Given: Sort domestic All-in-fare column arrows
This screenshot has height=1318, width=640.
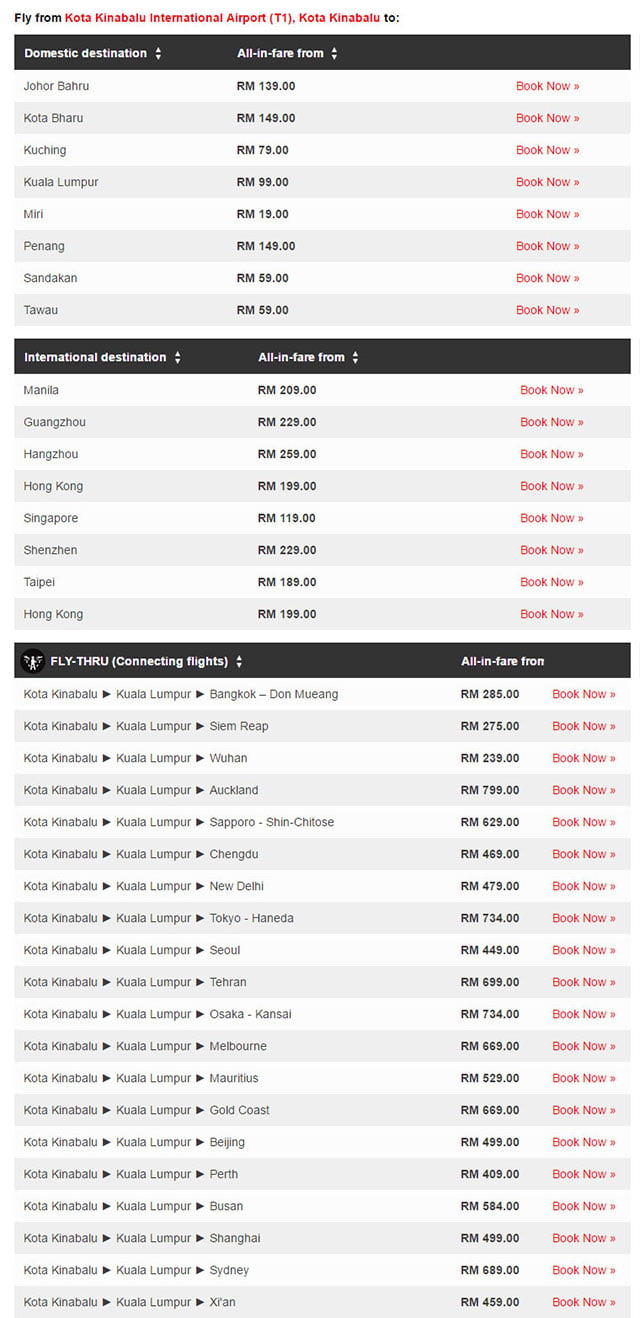Looking at the screenshot, I should click(334, 54).
